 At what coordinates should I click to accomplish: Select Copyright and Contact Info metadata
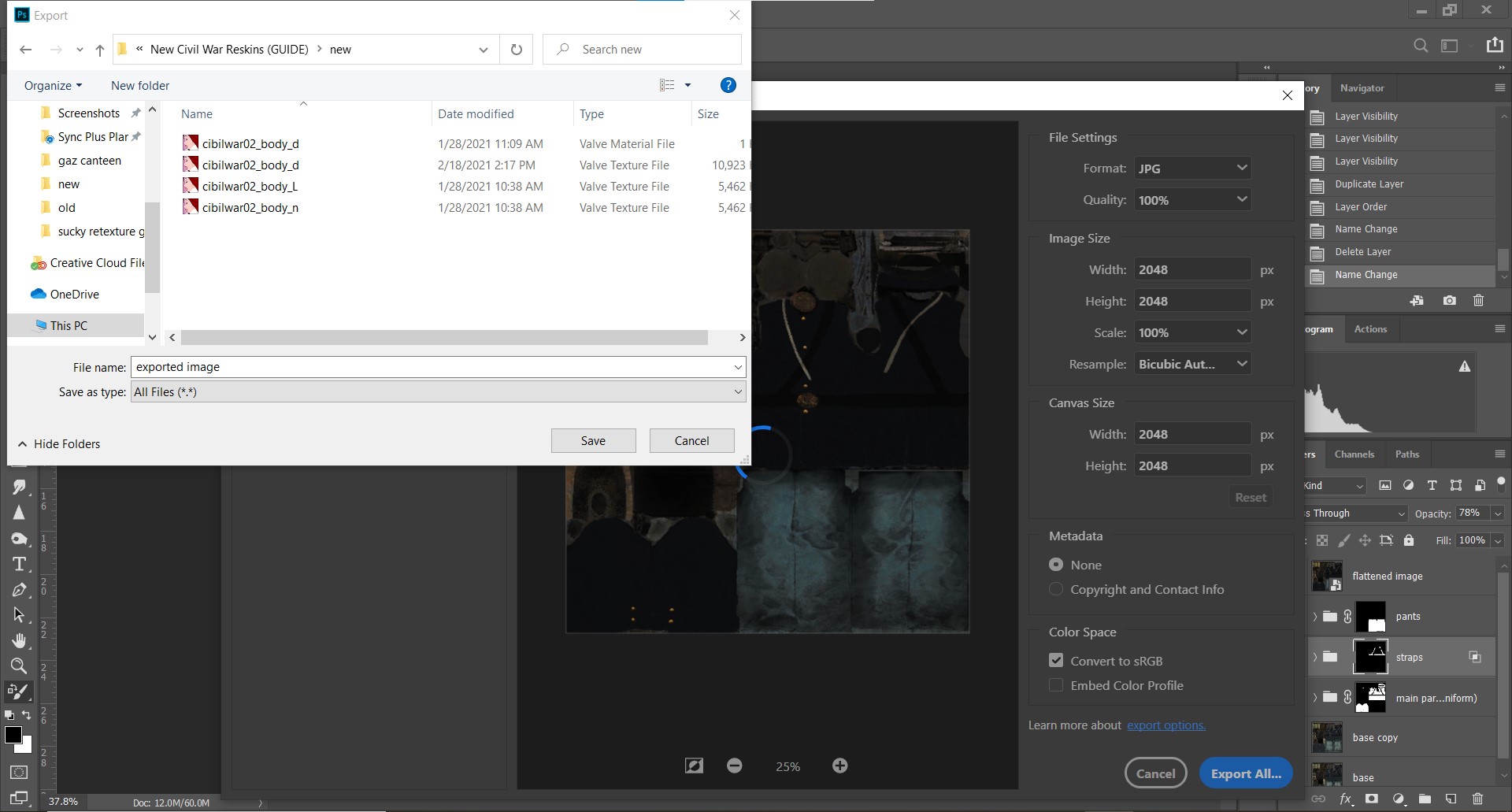click(x=1056, y=589)
